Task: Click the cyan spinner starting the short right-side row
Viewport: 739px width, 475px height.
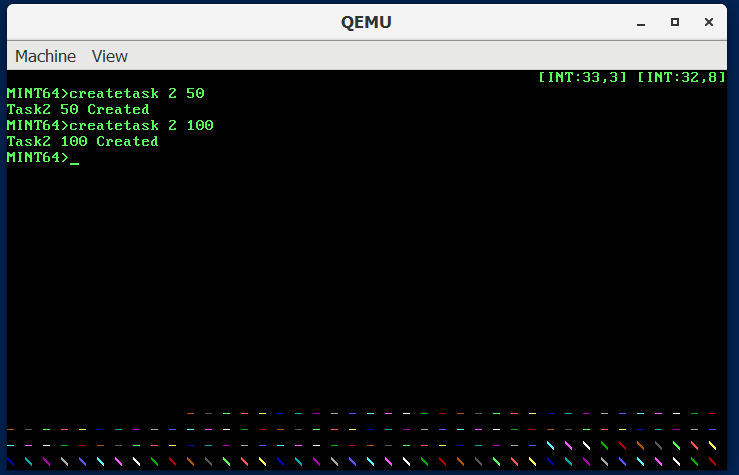Action: tap(551, 445)
